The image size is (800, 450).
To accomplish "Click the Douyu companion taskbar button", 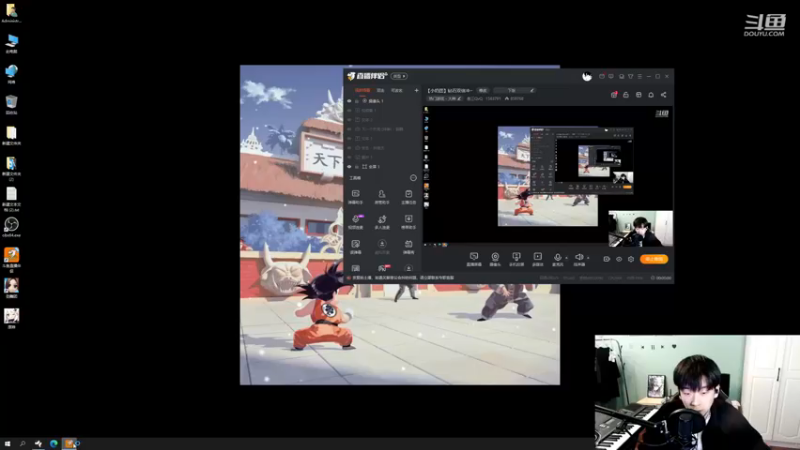I will (x=70, y=444).
